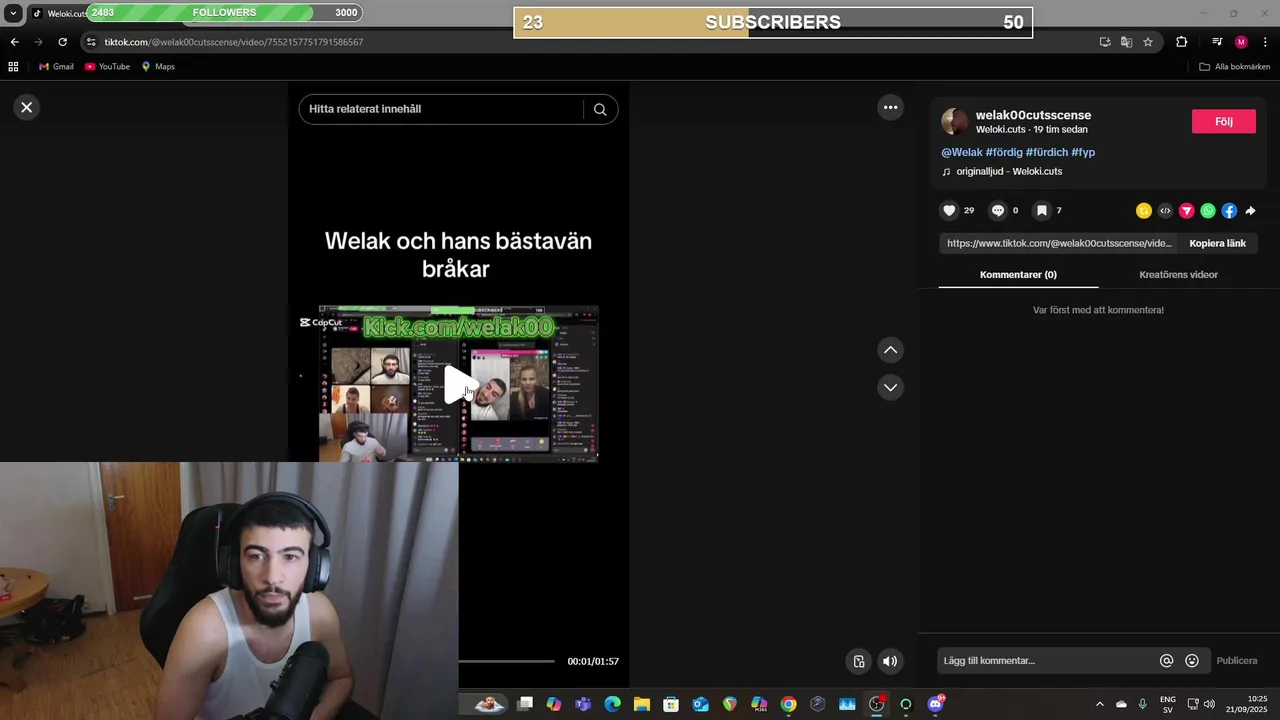The height and width of the screenshot is (720, 1280).
Task: Click the search magnifier icon
Action: pos(600,109)
